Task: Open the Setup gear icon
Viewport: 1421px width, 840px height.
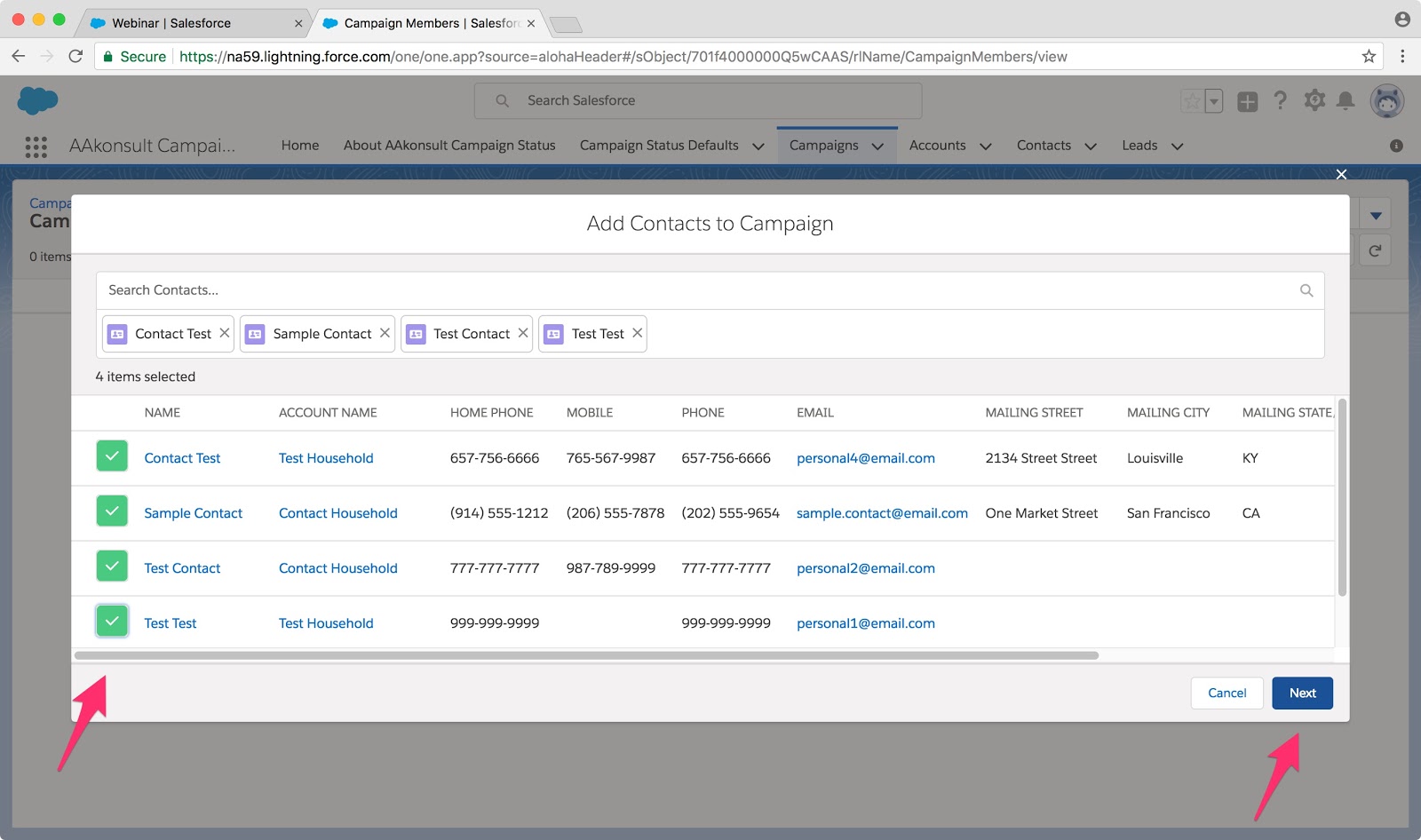Action: pos(1314,101)
